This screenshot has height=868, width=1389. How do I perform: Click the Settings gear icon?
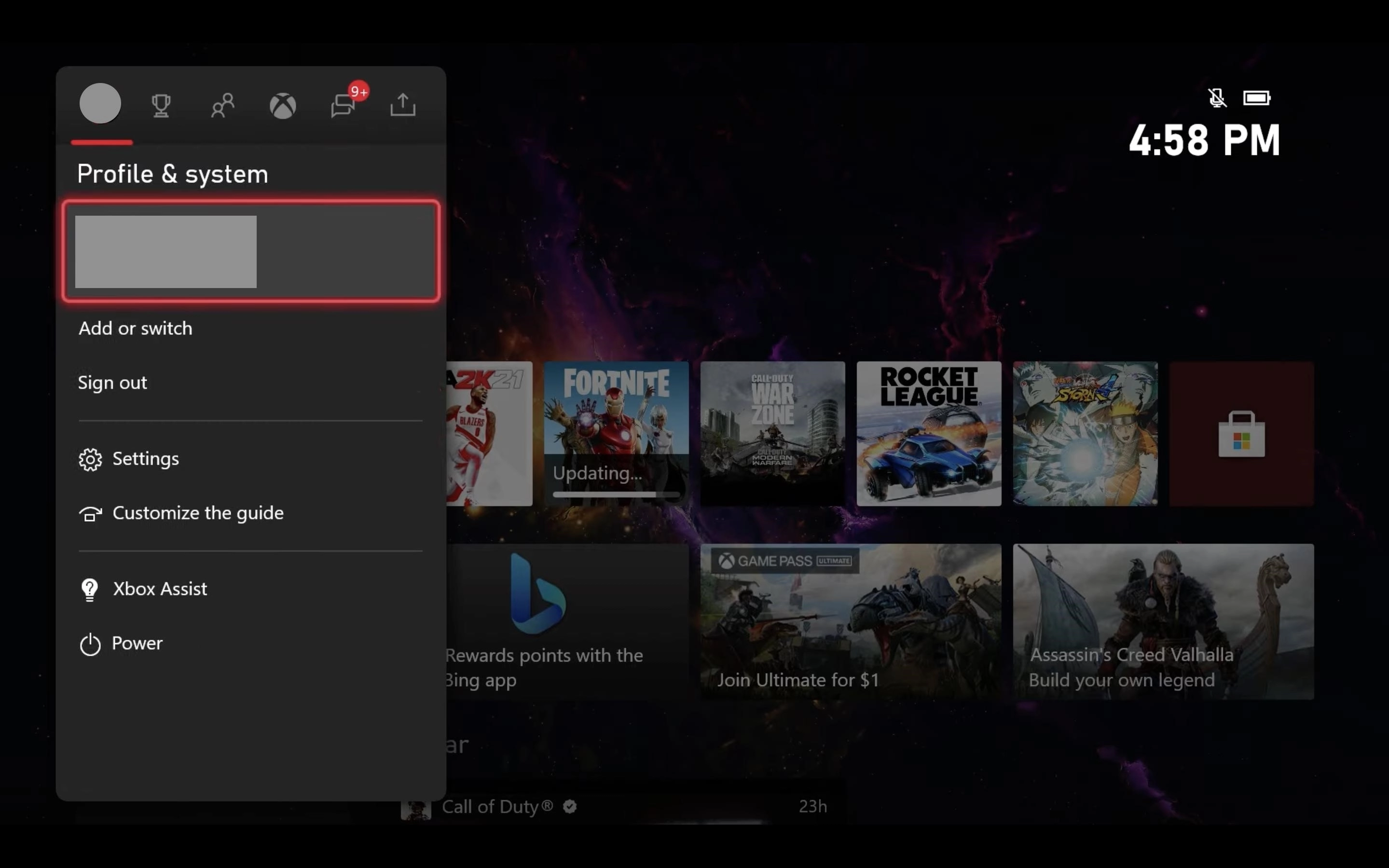[90, 459]
